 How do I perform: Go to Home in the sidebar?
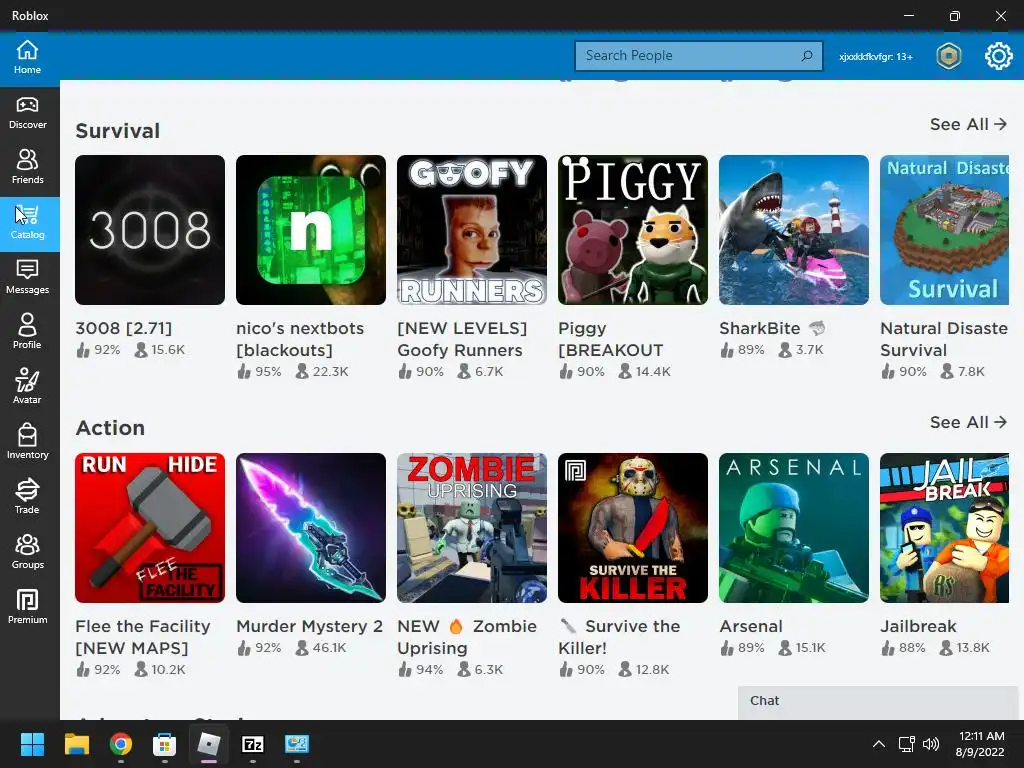tap(27, 57)
